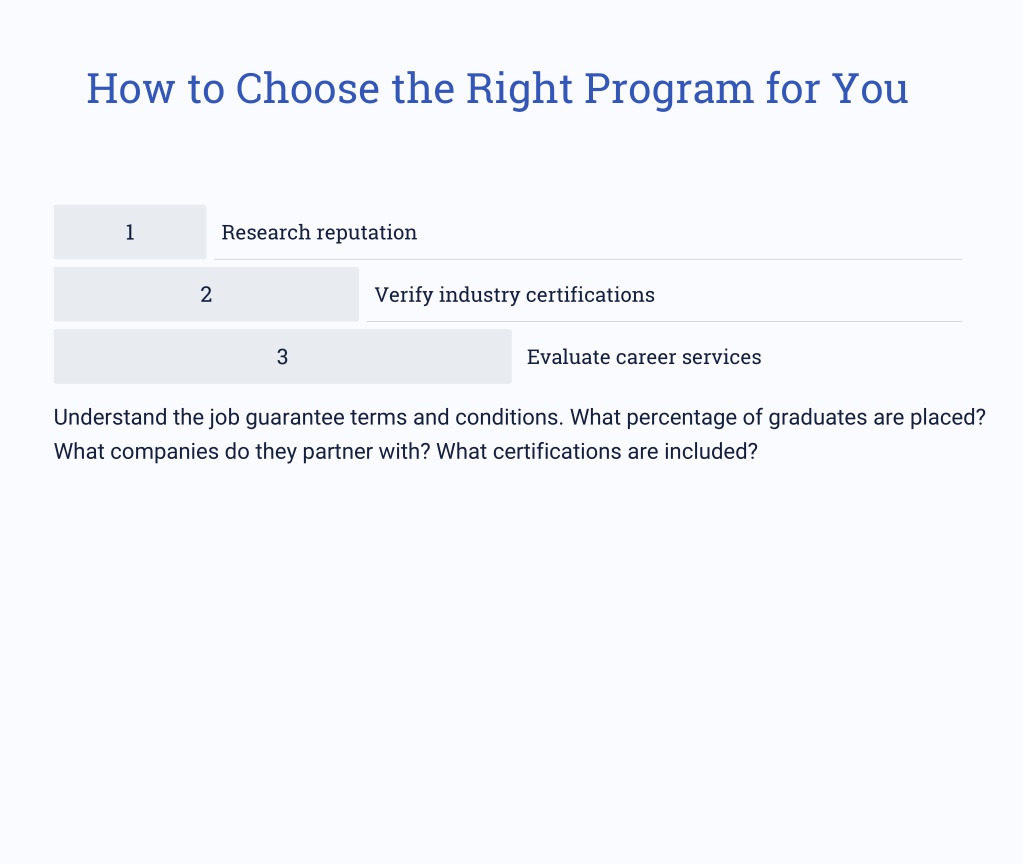Click the question about percentage of graduates placed
1024x864 pixels.
pos(778,417)
